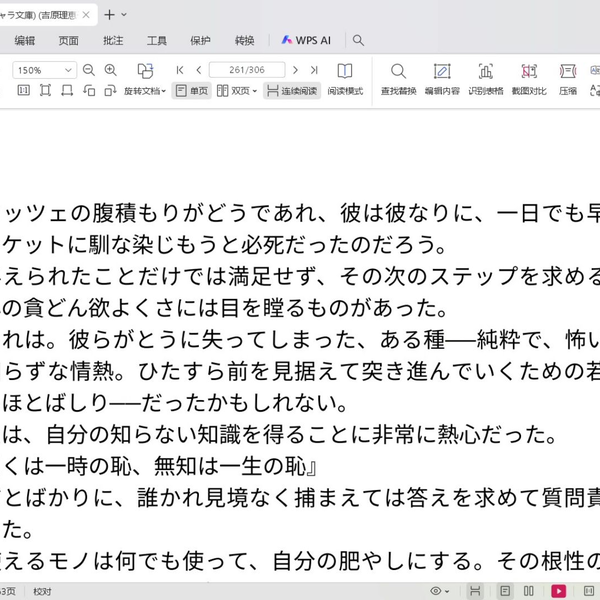Toggle 连续阅读 continuous reading
600x600 pixels.
click(292, 91)
